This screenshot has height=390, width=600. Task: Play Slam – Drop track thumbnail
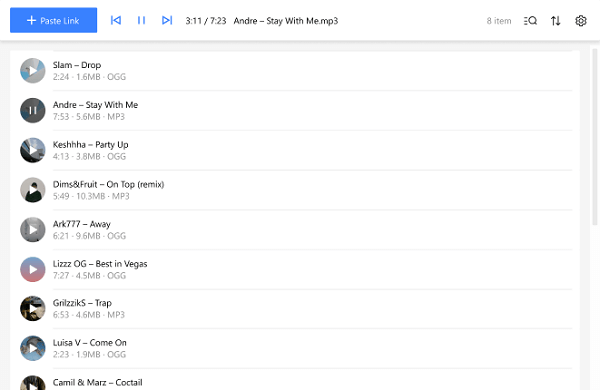[33, 71]
